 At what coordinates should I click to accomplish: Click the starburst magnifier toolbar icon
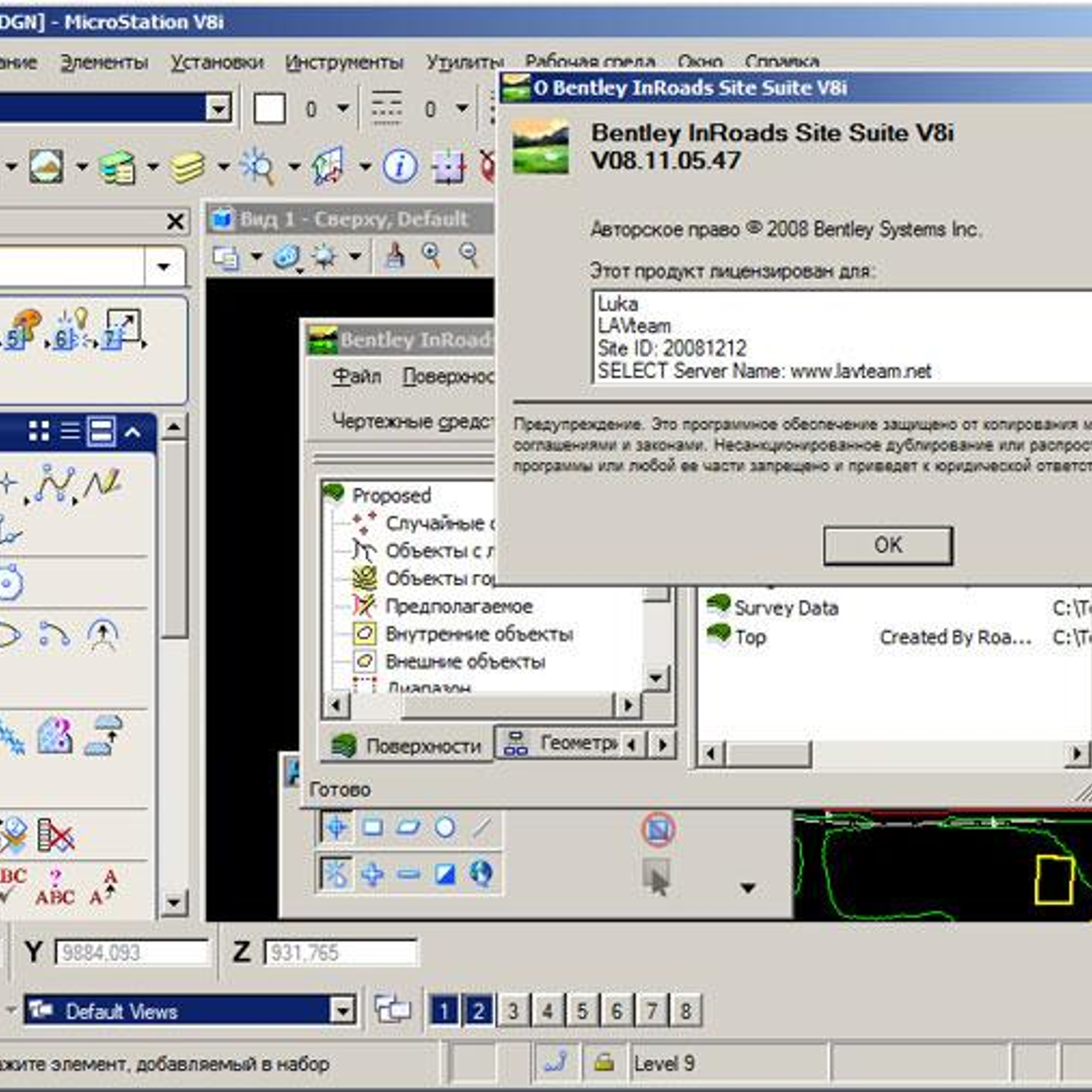257,166
